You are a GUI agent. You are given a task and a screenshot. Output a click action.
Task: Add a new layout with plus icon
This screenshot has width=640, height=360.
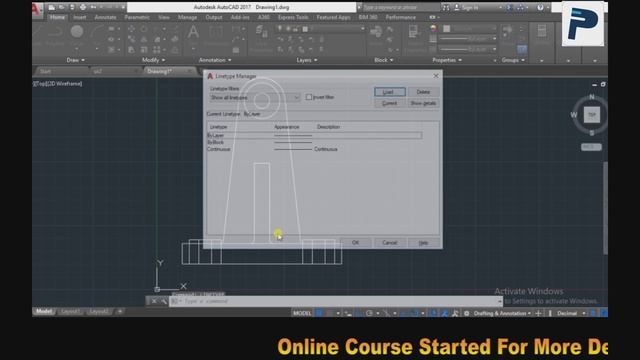[x=120, y=311]
